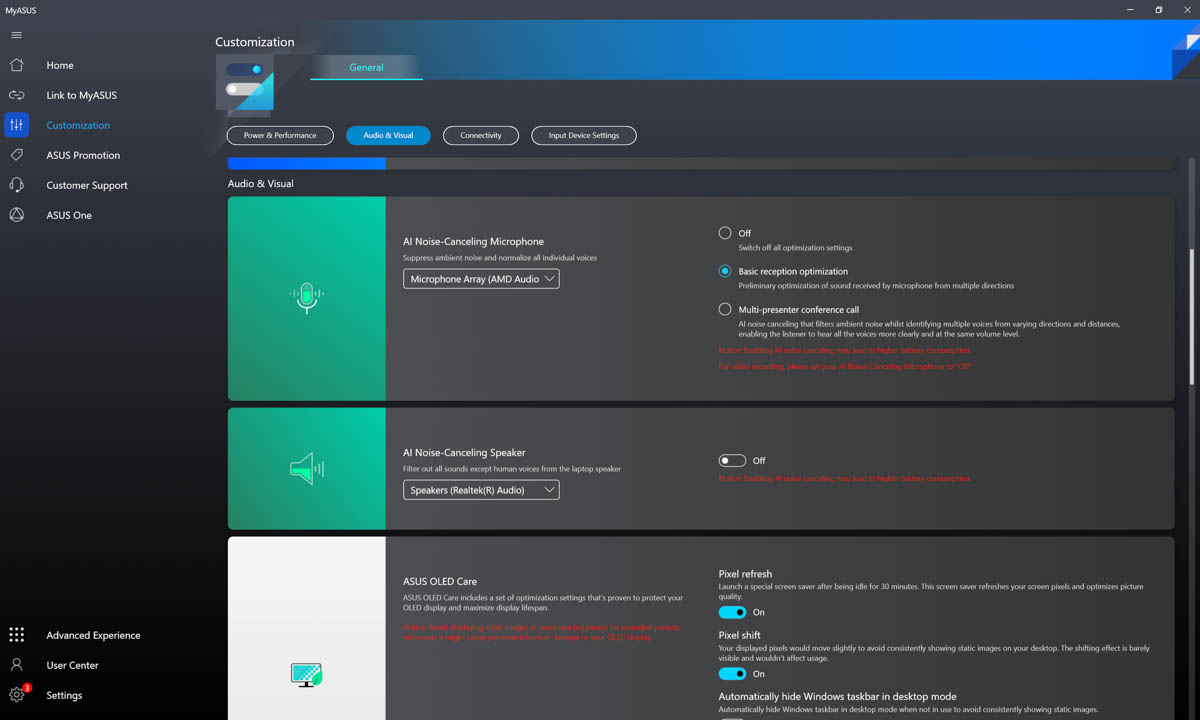Click the OLED Care monitor icon
The image size is (1200, 720).
pyautogui.click(x=307, y=675)
